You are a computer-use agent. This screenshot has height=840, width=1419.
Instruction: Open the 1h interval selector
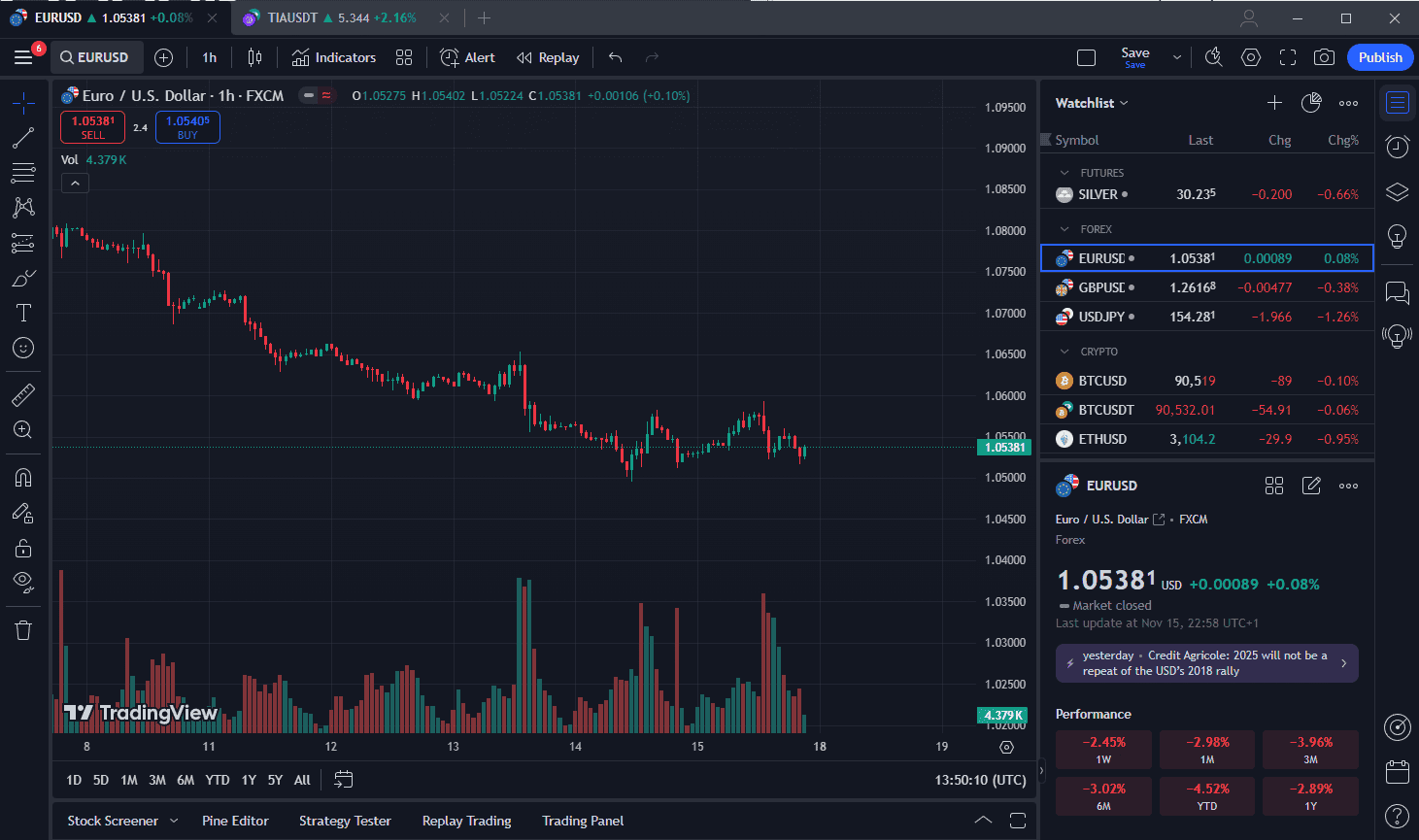click(x=209, y=57)
